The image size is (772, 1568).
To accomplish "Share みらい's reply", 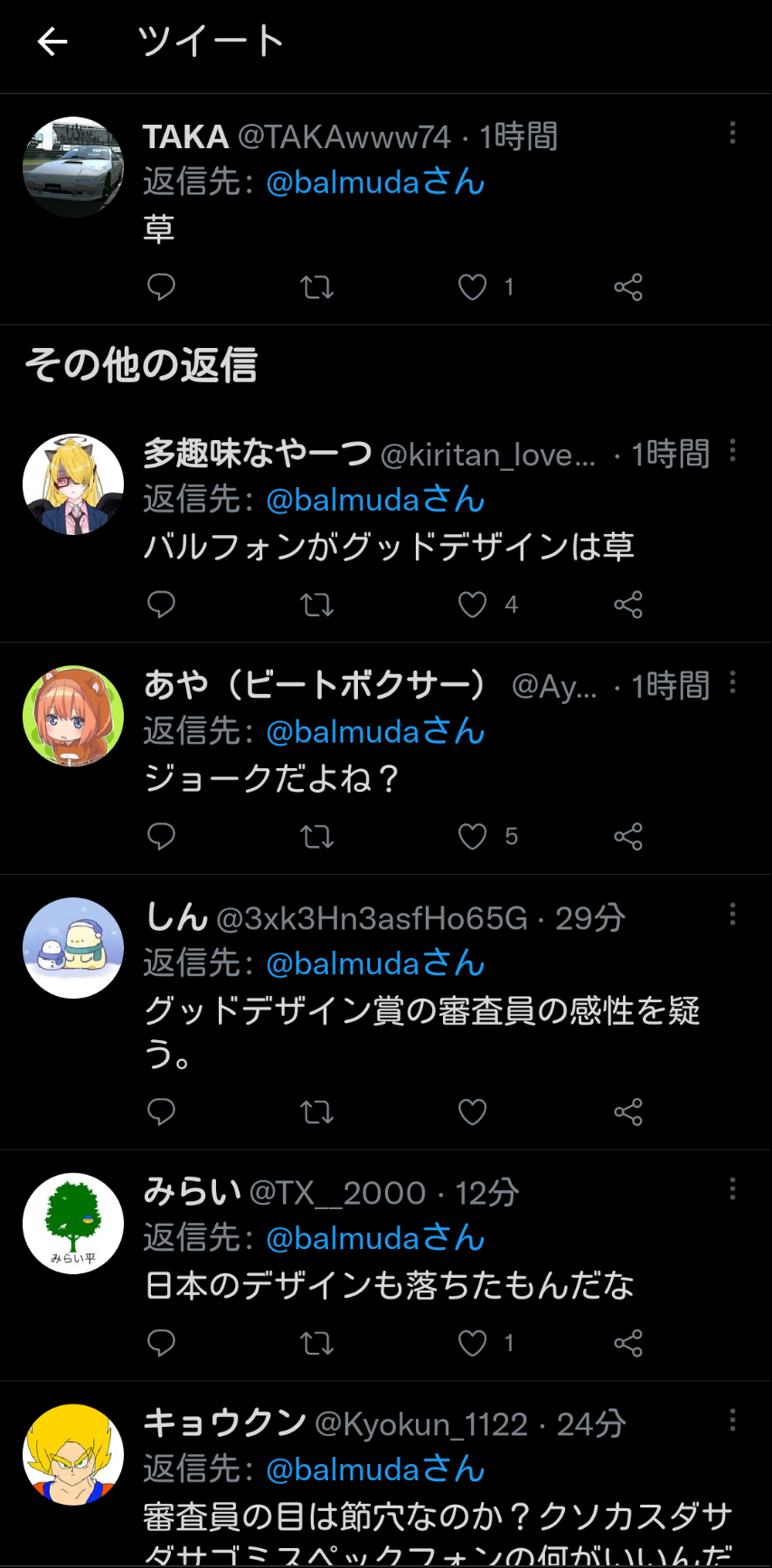I will [x=628, y=1344].
